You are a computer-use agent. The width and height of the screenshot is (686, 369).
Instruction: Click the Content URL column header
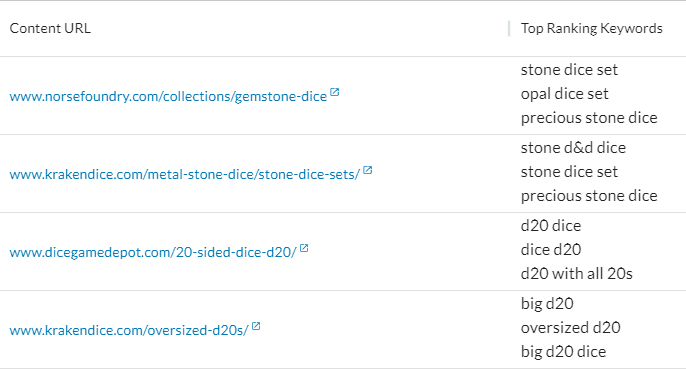tap(50, 28)
